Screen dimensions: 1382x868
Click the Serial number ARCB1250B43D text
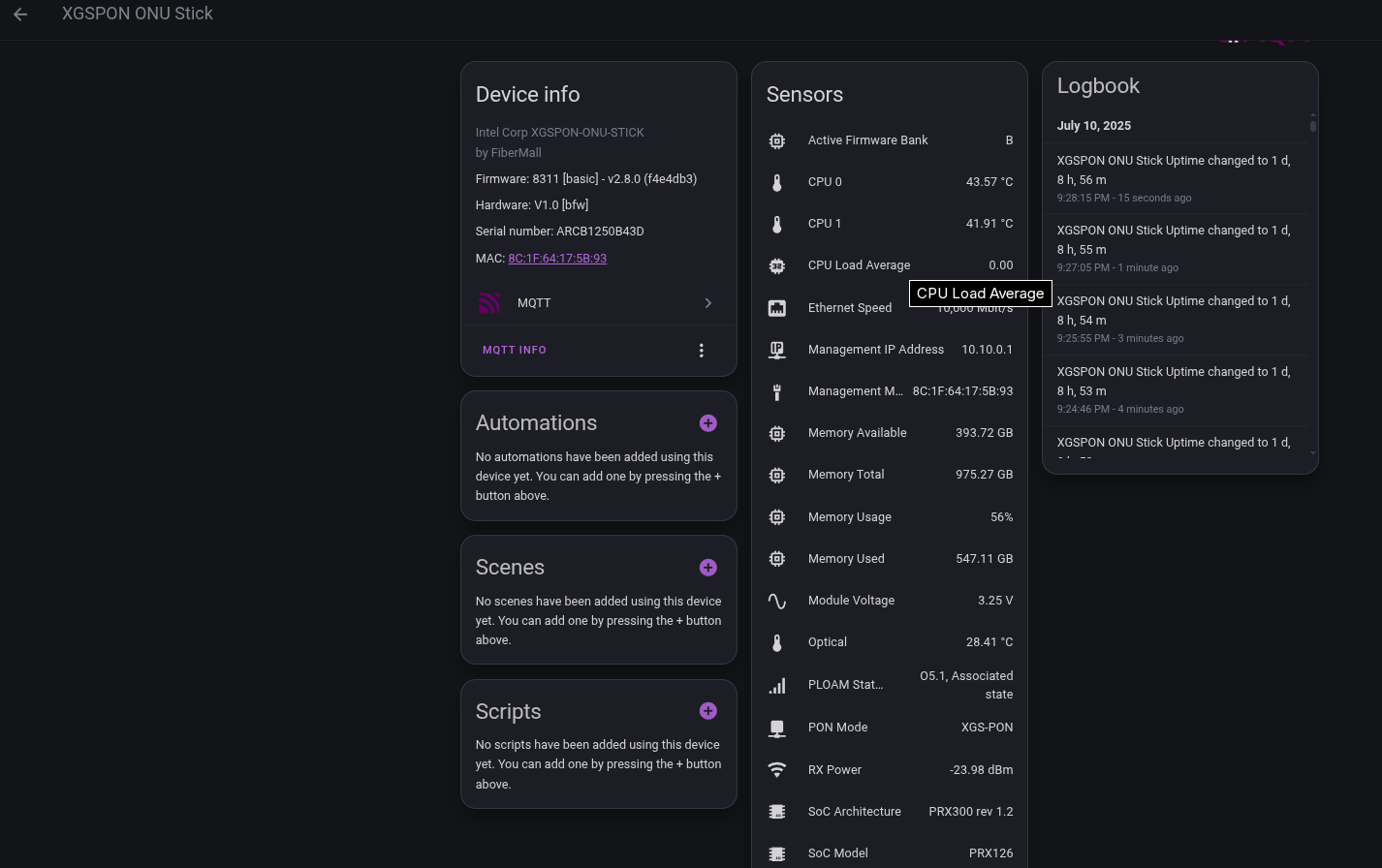(x=559, y=232)
